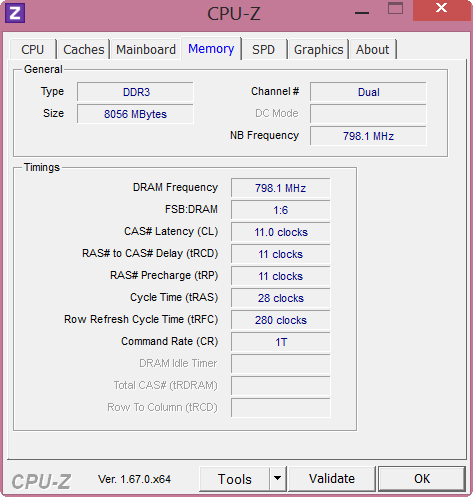This screenshot has height=497, width=473.
Task: Switch to the Graphics tab
Action: tap(318, 50)
